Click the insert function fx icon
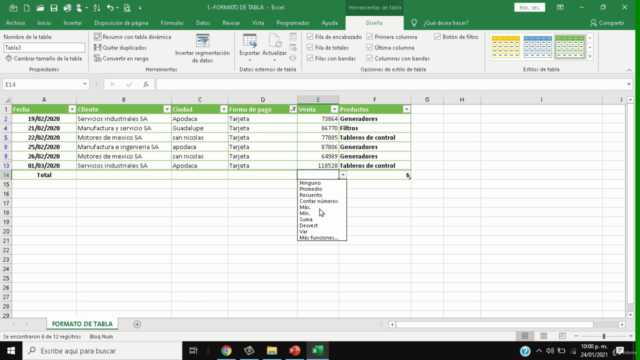The width and height of the screenshot is (640, 360). [146, 84]
